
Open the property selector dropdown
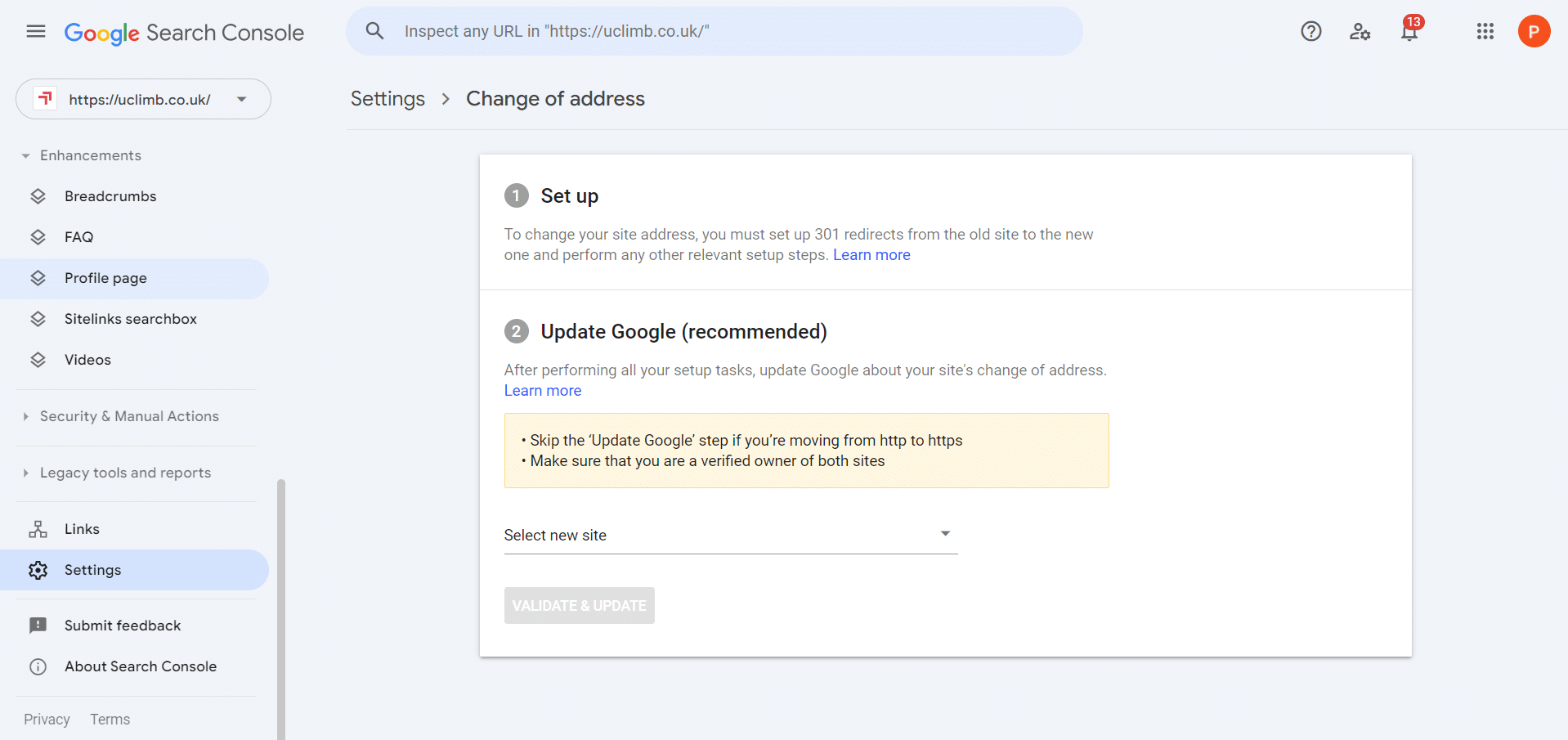click(241, 98)
